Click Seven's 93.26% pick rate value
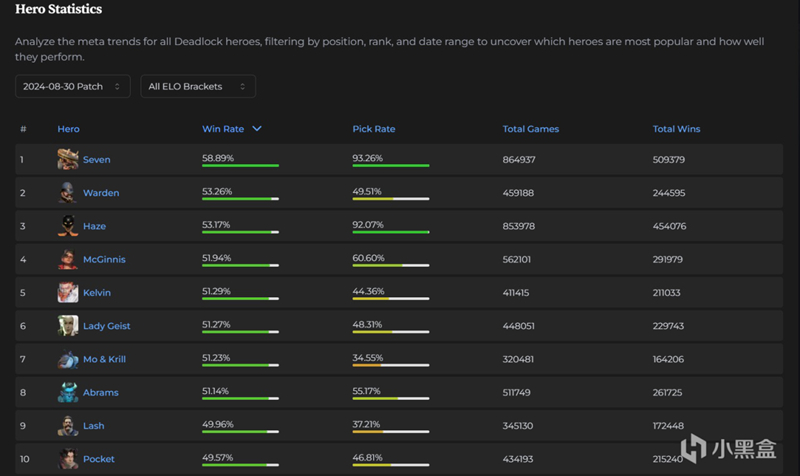 click(x=367, y=158)
